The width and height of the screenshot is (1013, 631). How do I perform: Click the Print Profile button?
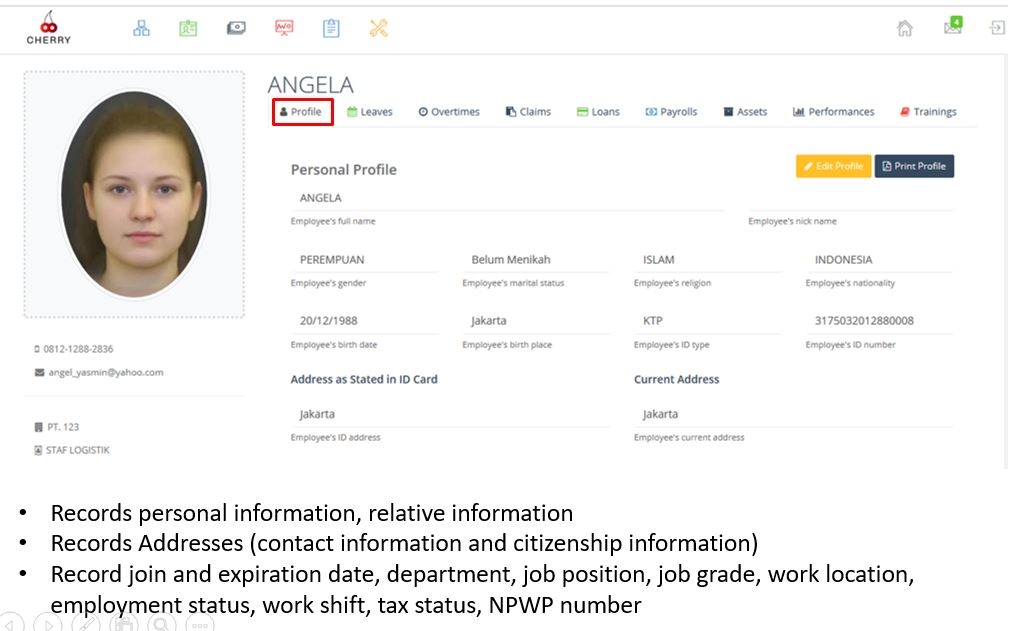(x=914, y=166)
